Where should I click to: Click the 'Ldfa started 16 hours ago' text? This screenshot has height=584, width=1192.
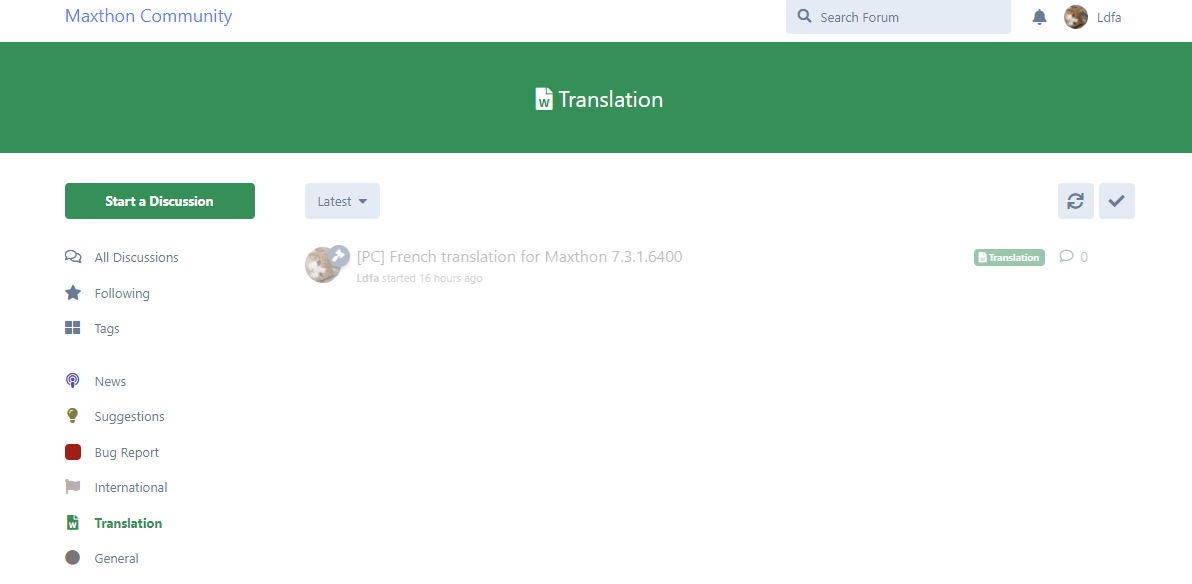(420, 278)
